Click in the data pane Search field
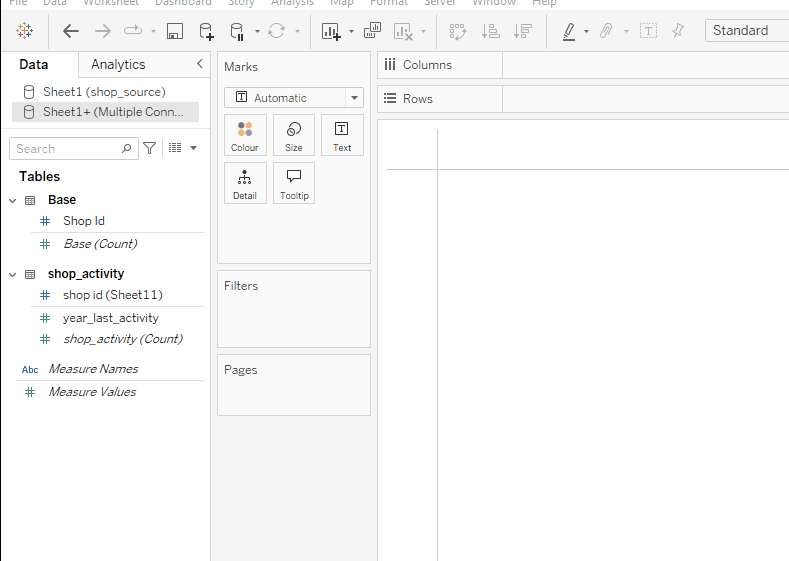The width and height of the screenshot is (789, 561). pyautogui.click(x=65, y=148)
